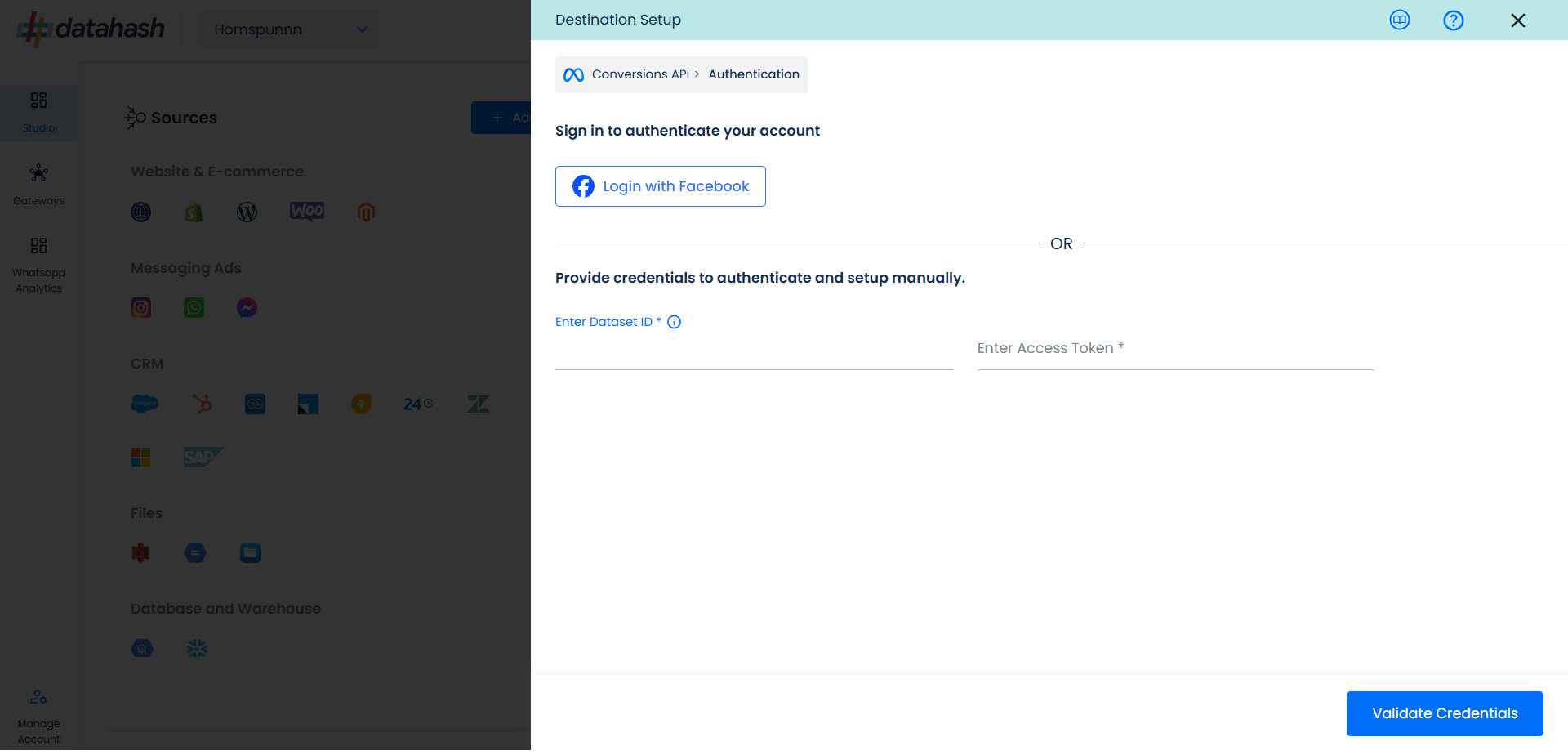The height and width of the screenshot is (755, 1568).
Task: Select the HubSpot CRM source
Action: coord(202,404)
